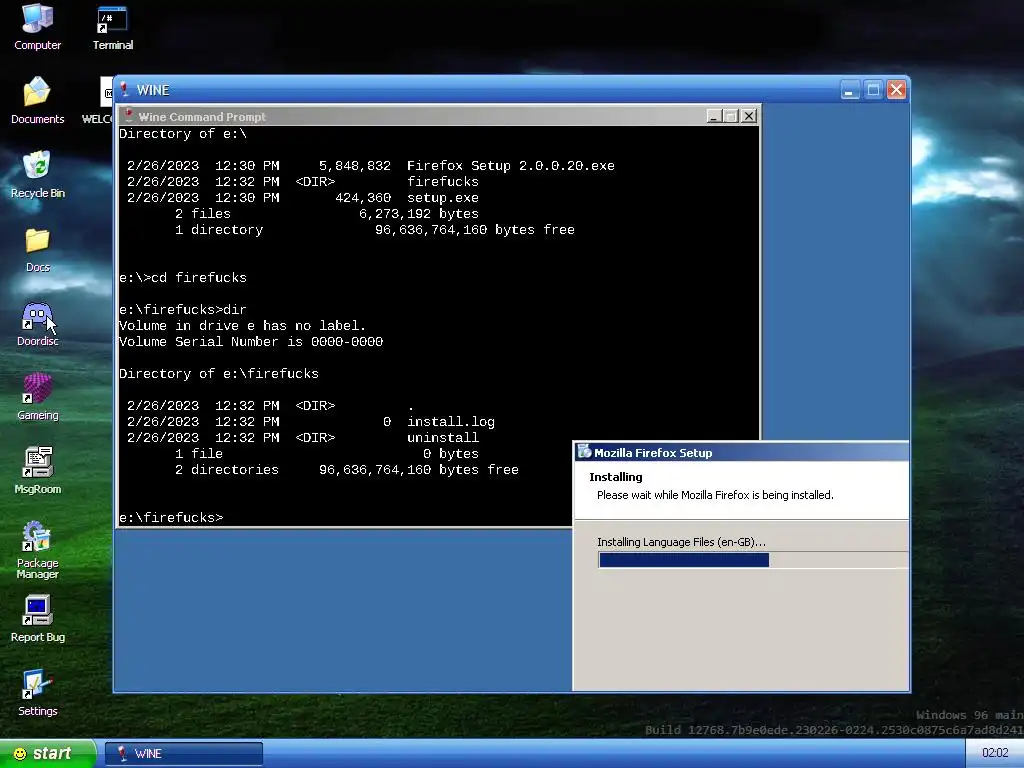Image resolution: width=1024 pixels, height=768 pixels.
Task: Click 'Installing Language Files (en-GB)...' status text
Action: click(681, 542)
